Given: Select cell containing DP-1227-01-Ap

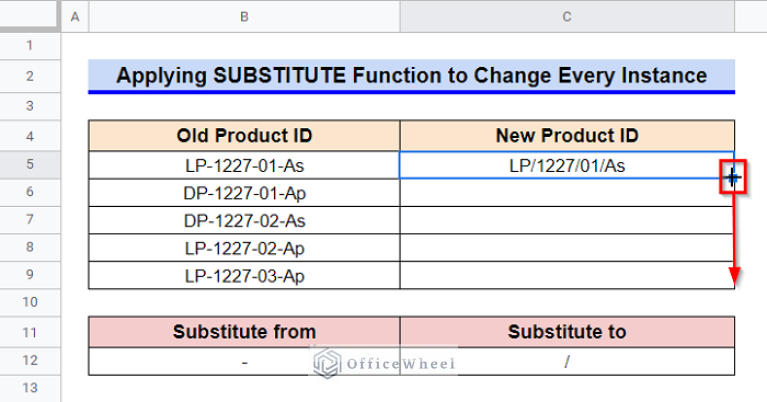Looking at the screenshot, I should click(x=244, y=192).
